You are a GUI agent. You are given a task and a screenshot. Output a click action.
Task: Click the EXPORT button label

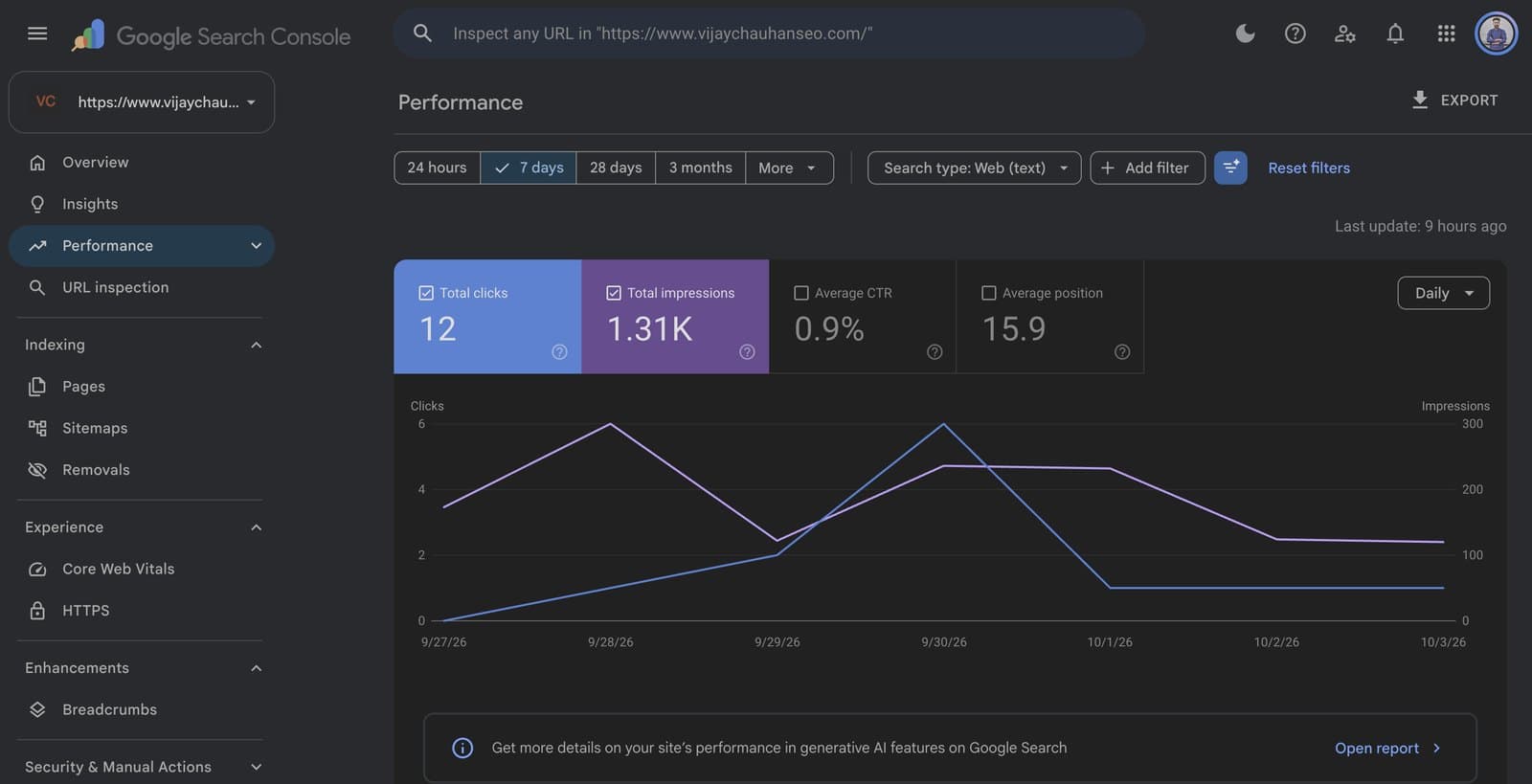pos(1469,100)
